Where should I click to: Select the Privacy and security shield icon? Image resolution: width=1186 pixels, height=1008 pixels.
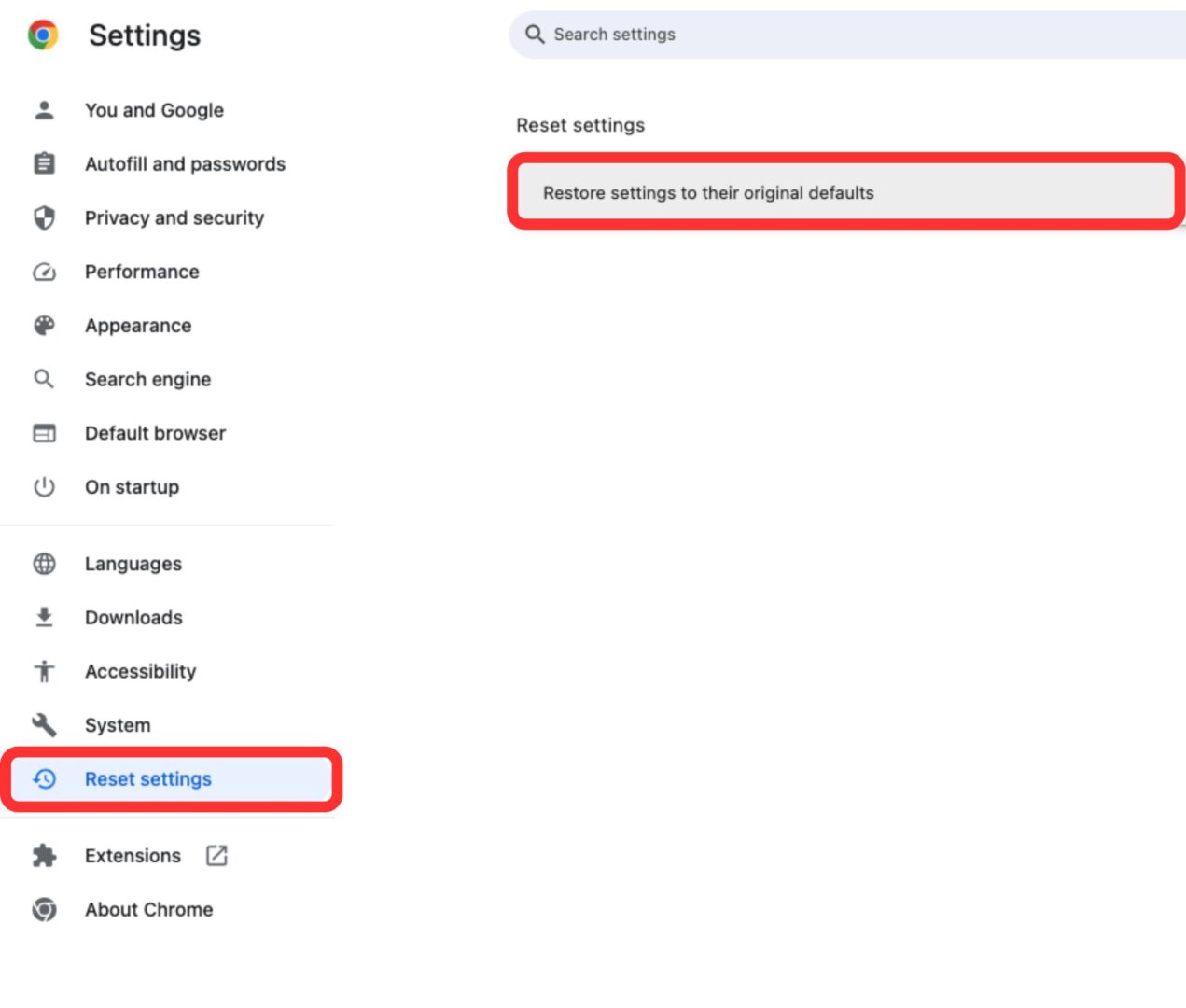point(44,217)
